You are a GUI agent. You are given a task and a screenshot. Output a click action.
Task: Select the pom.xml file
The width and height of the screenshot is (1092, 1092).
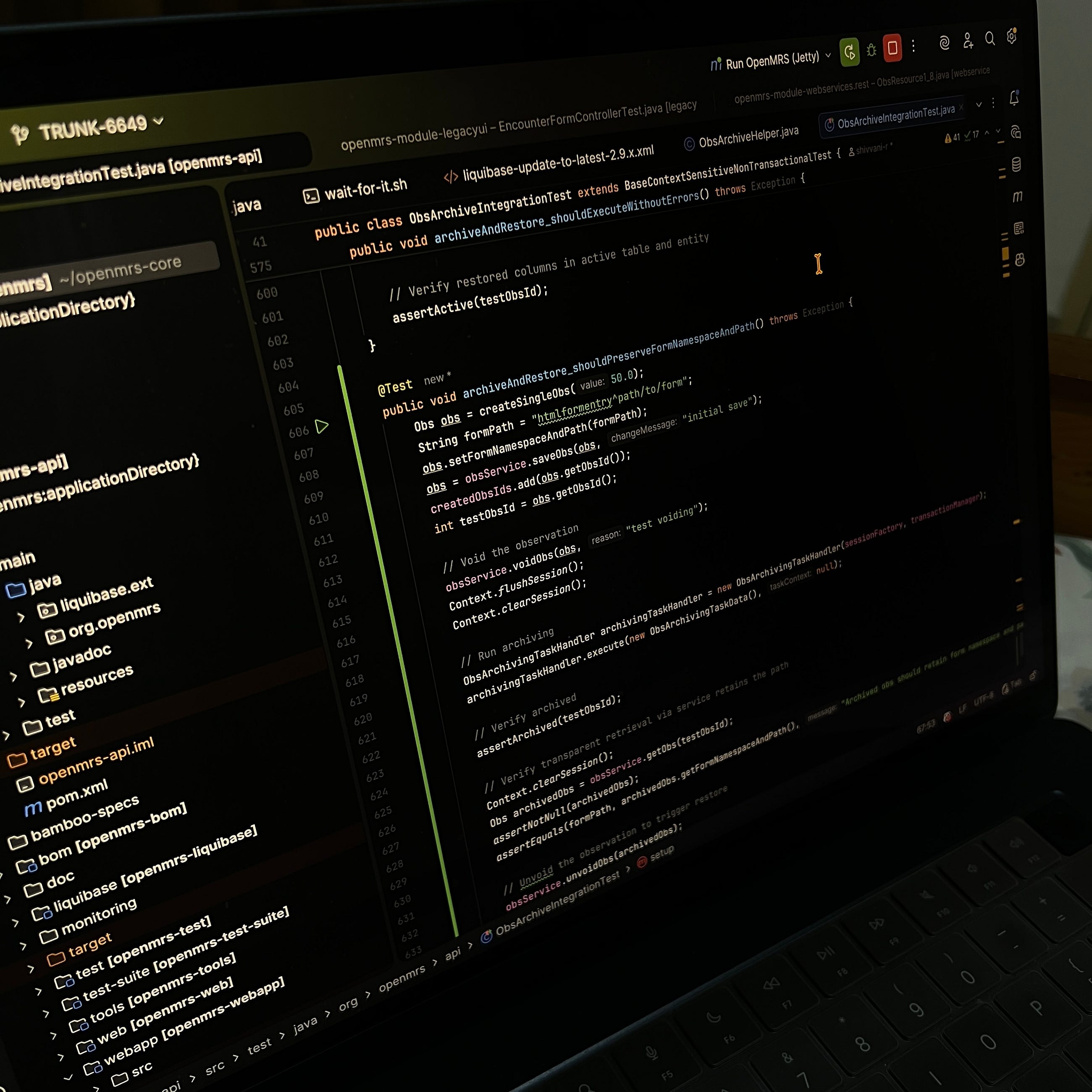[76, 794]
